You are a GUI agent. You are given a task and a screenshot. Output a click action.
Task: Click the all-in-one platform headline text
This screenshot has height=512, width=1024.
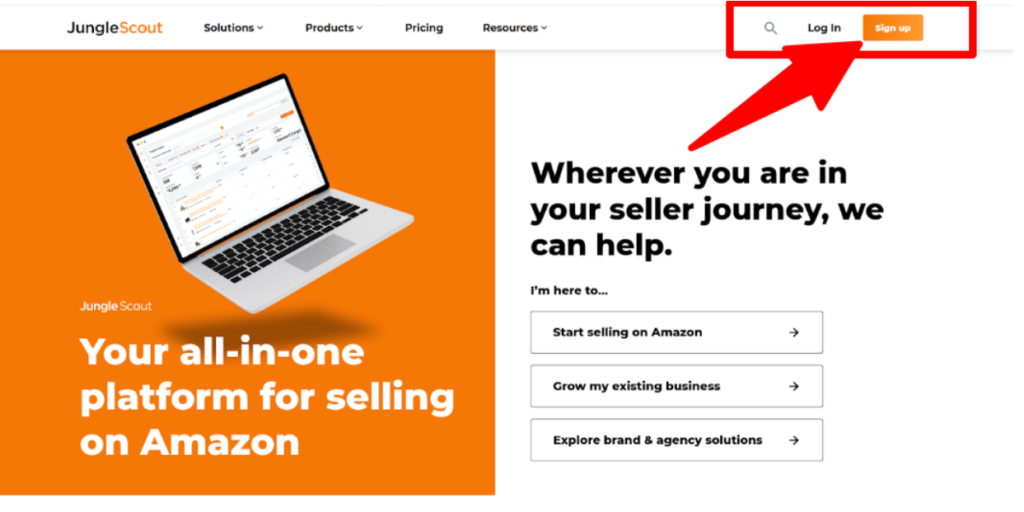[267, 396]
